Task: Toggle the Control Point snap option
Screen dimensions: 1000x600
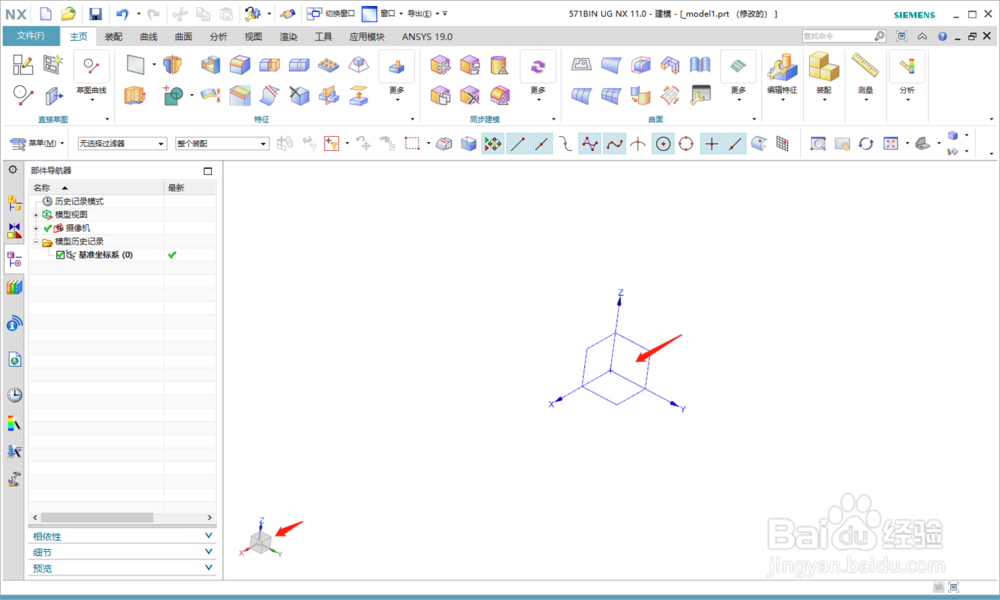Action: (x=565, y=143)
